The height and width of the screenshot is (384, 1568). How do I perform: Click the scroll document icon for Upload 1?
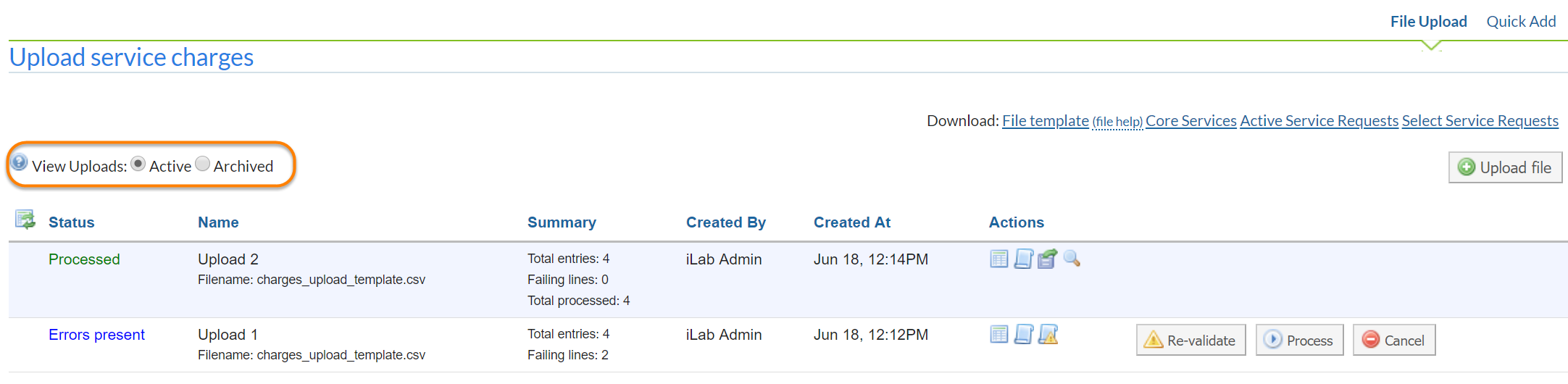[1023, 334]
